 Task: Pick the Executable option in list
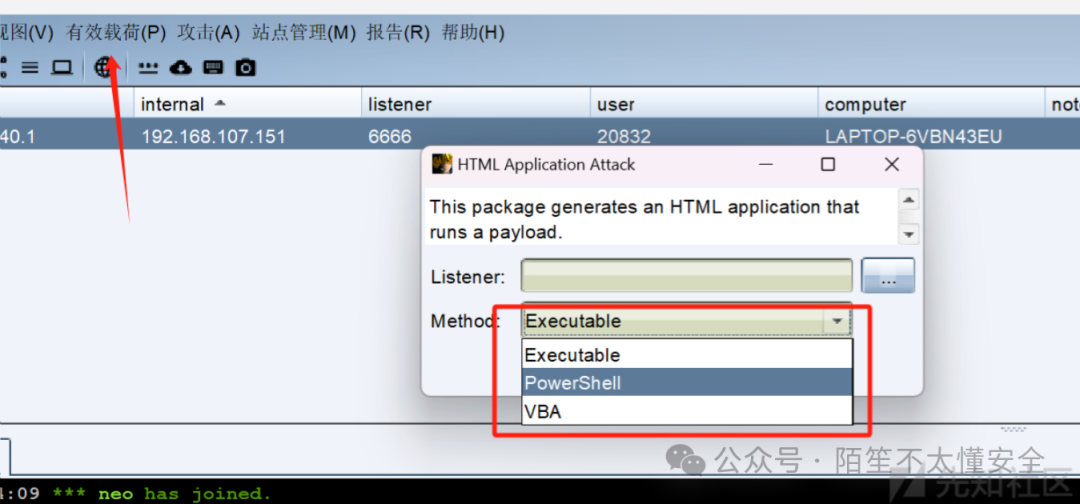click(687, 355)
